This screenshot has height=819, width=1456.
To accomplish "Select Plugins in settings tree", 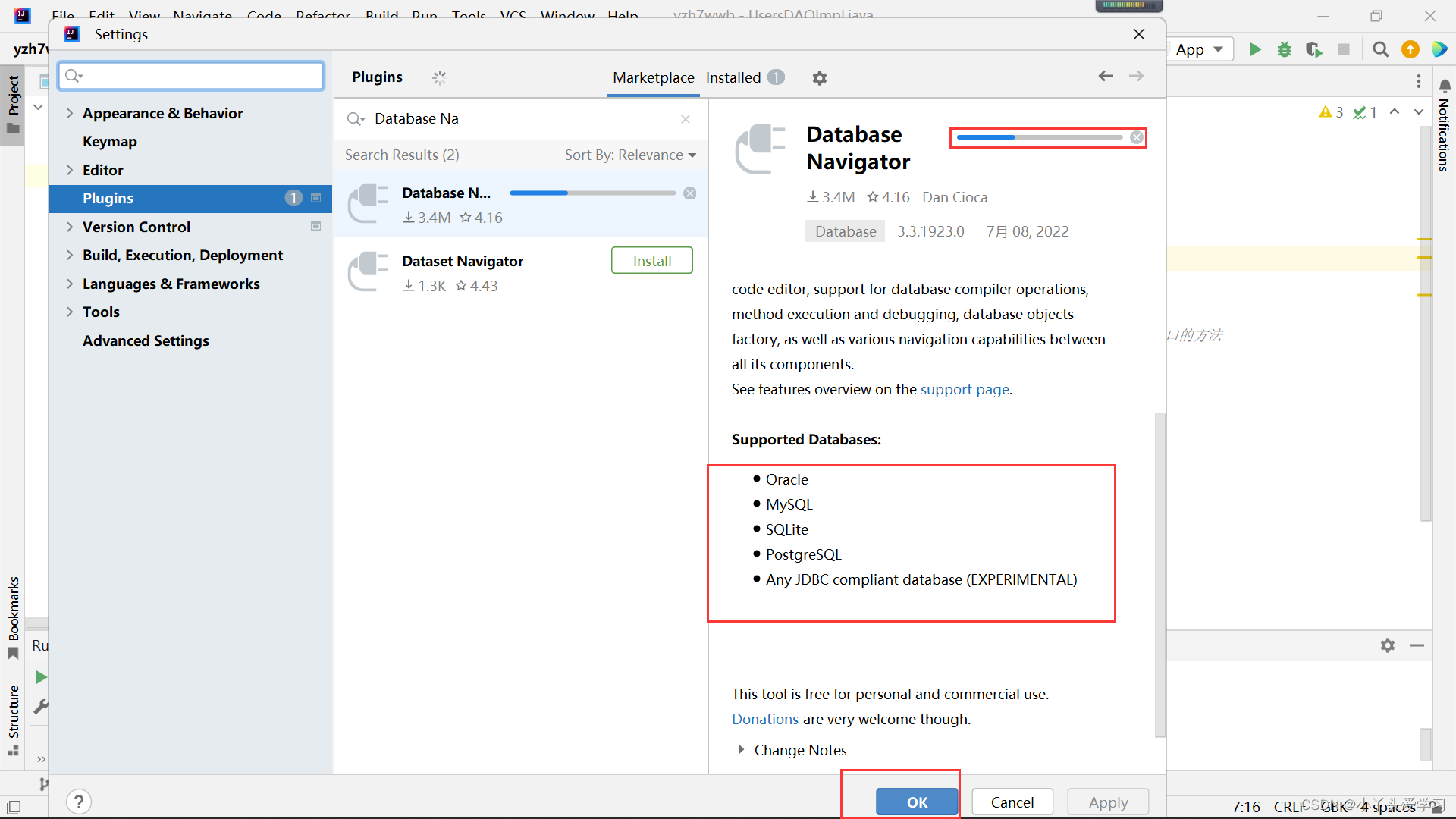I will click(190, 199).
